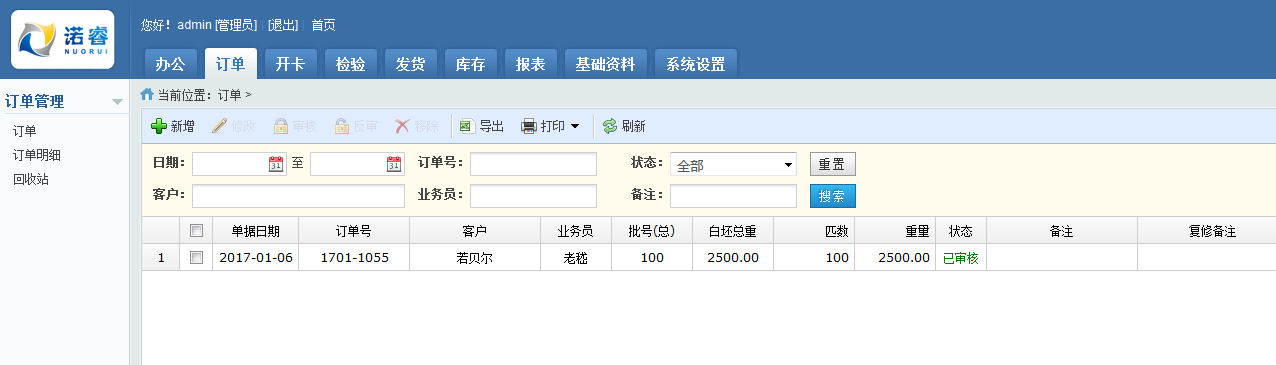
Task: Click the 重量 column header
Action: [x=895, y=231]
